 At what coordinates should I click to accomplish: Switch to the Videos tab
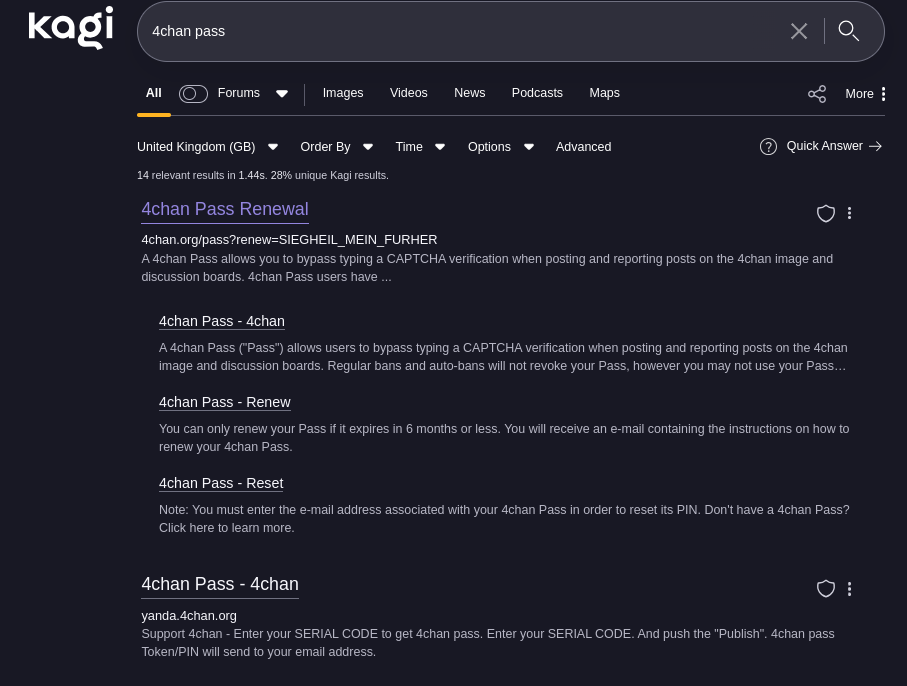click(x=408, y=93)
